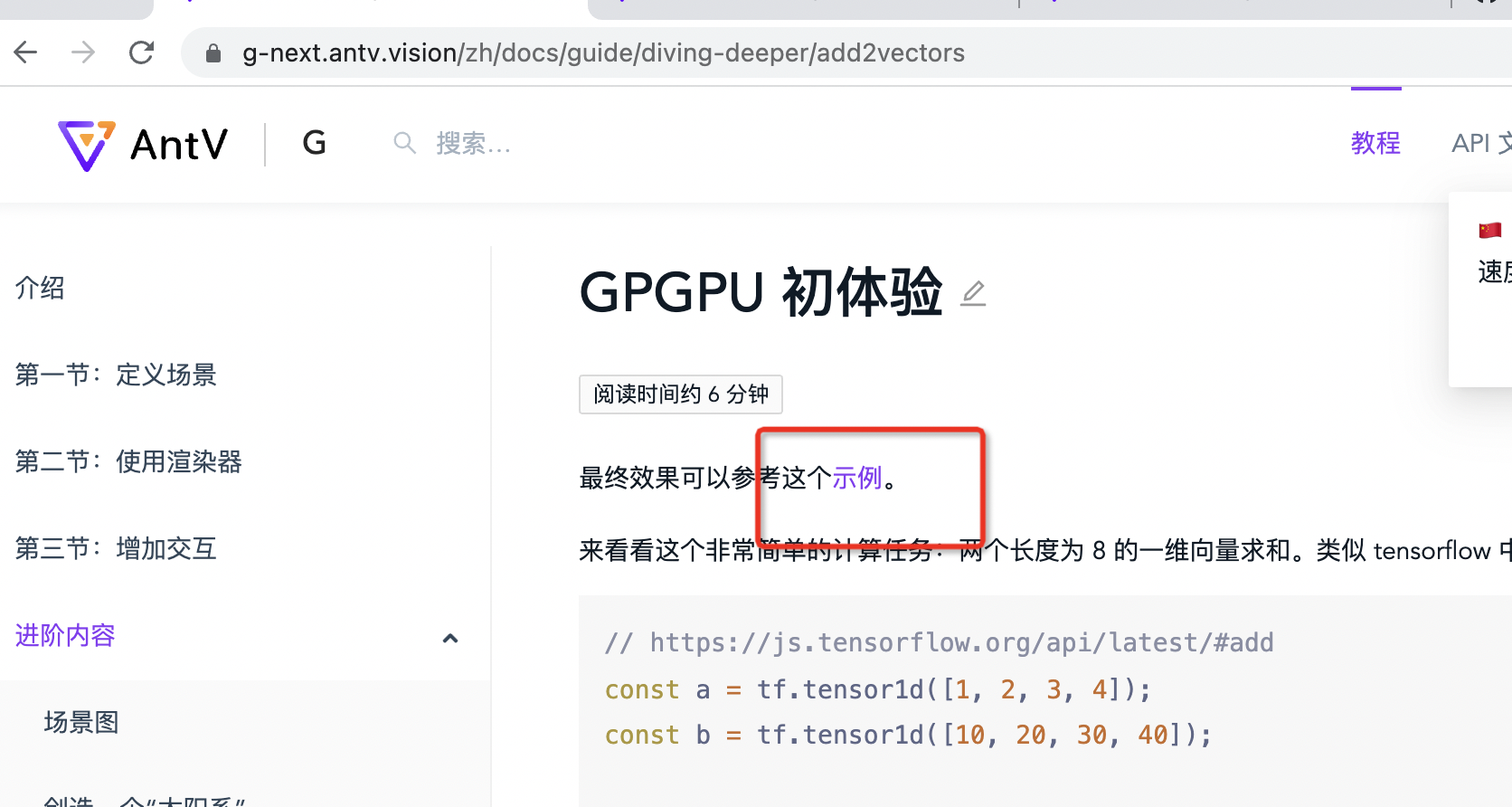This screenshot has height=807, width=1512.
Task: Click the search magnifier icon
Action: point(404,143)
